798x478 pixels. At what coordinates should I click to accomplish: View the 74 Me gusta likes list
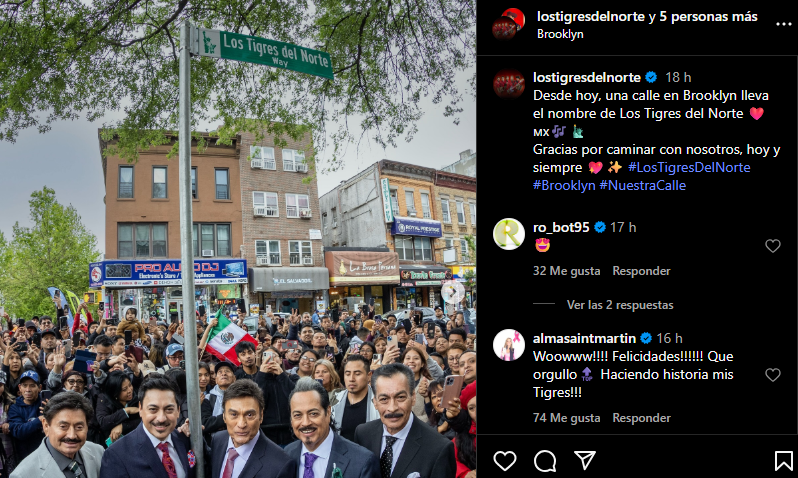pyautogui.click(x=566, y=418)
